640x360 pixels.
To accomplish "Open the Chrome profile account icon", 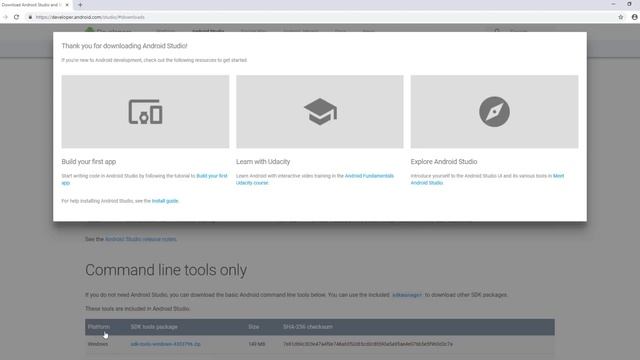I will (635, 17).
